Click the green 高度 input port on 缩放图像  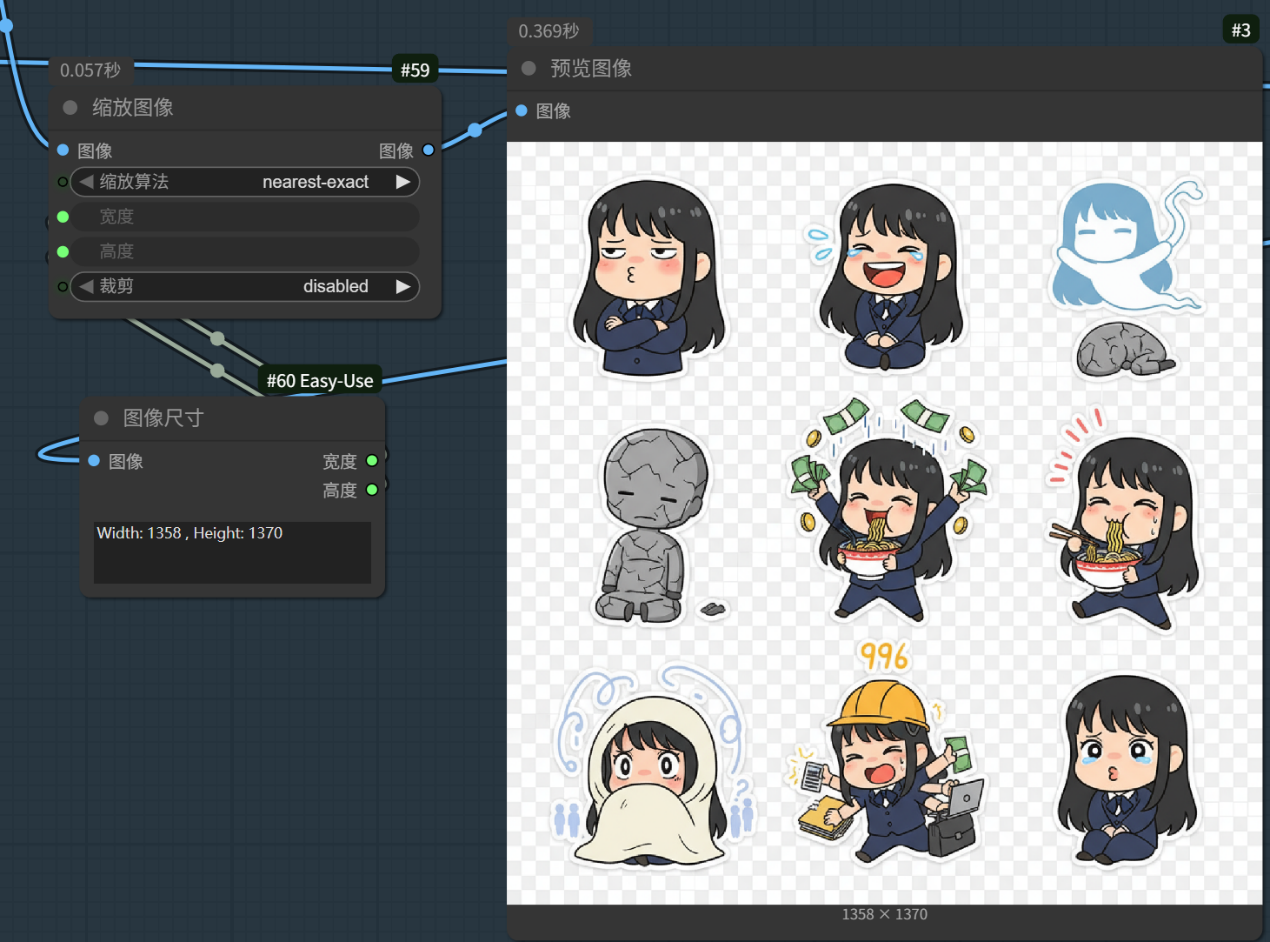(x=63, y=252)
